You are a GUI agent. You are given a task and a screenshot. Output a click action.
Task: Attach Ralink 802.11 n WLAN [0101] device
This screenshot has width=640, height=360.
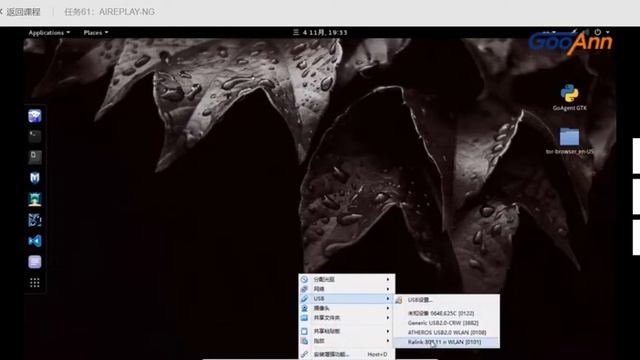[446, 342]
